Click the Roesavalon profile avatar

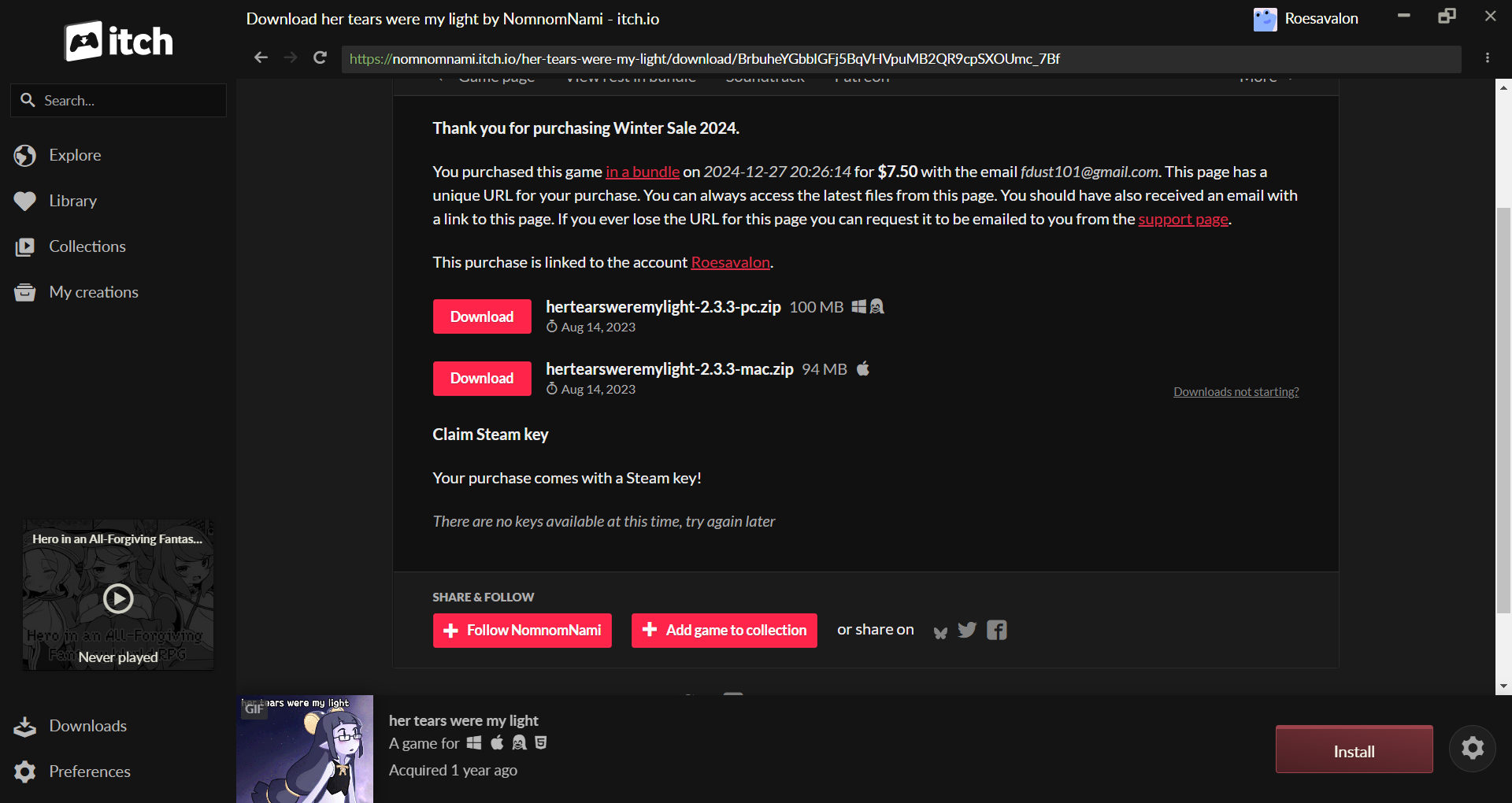1265,19
